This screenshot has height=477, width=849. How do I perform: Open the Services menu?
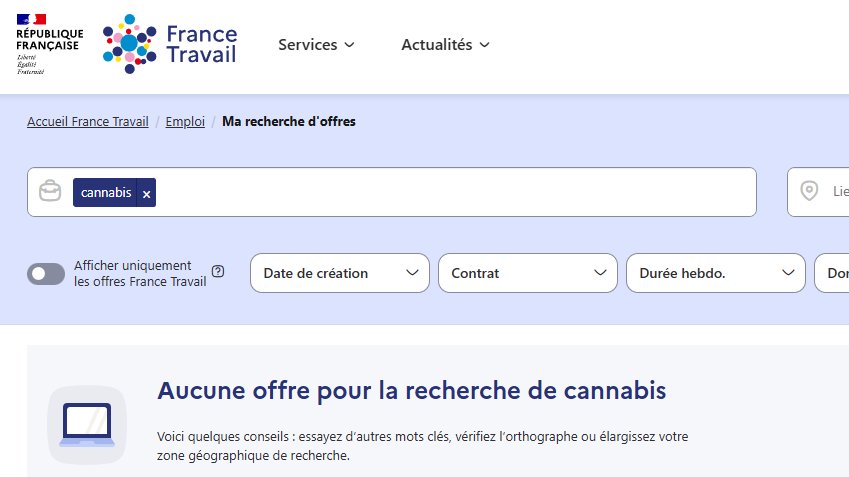point(316,45)
